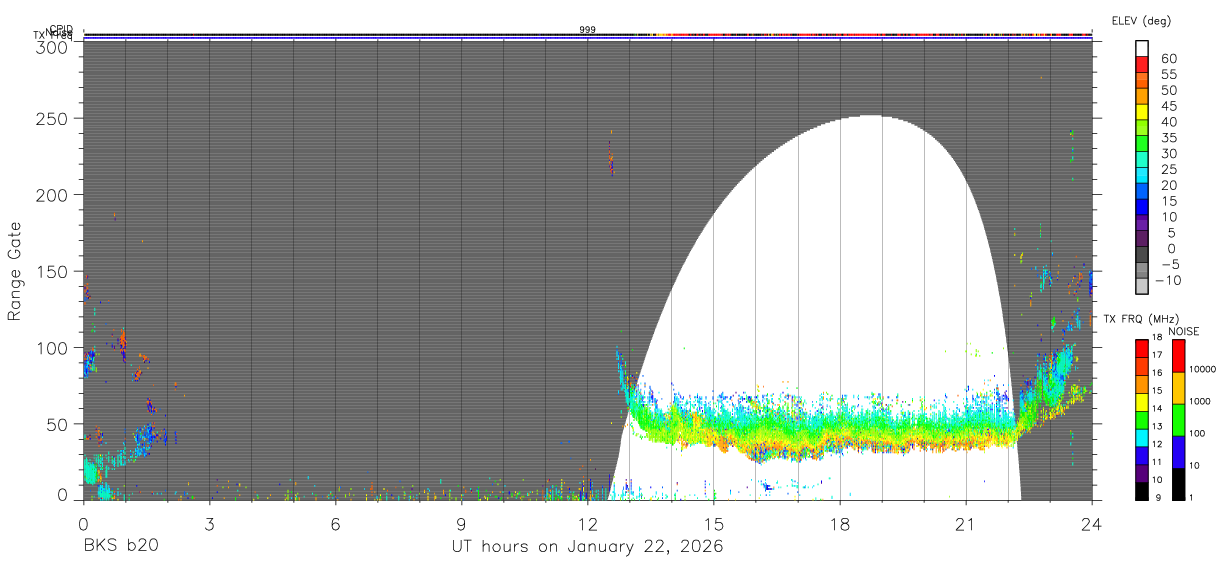Click the red top segment of TX FRQ colorbar
This screenshot has width=1228, height=567.
click(x=1142, y=348)
